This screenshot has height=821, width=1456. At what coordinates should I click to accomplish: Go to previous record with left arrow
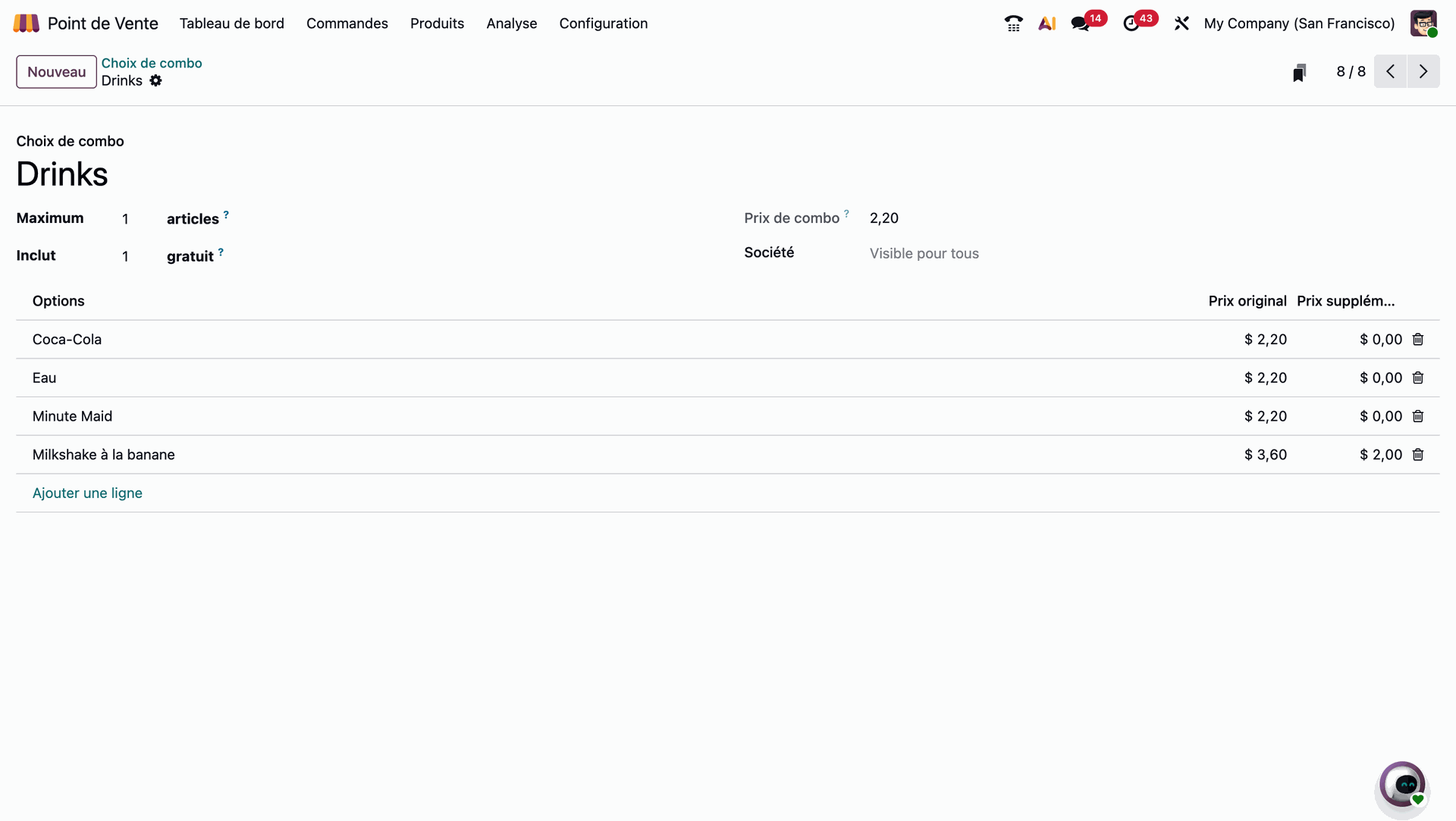coord(1390,72)
